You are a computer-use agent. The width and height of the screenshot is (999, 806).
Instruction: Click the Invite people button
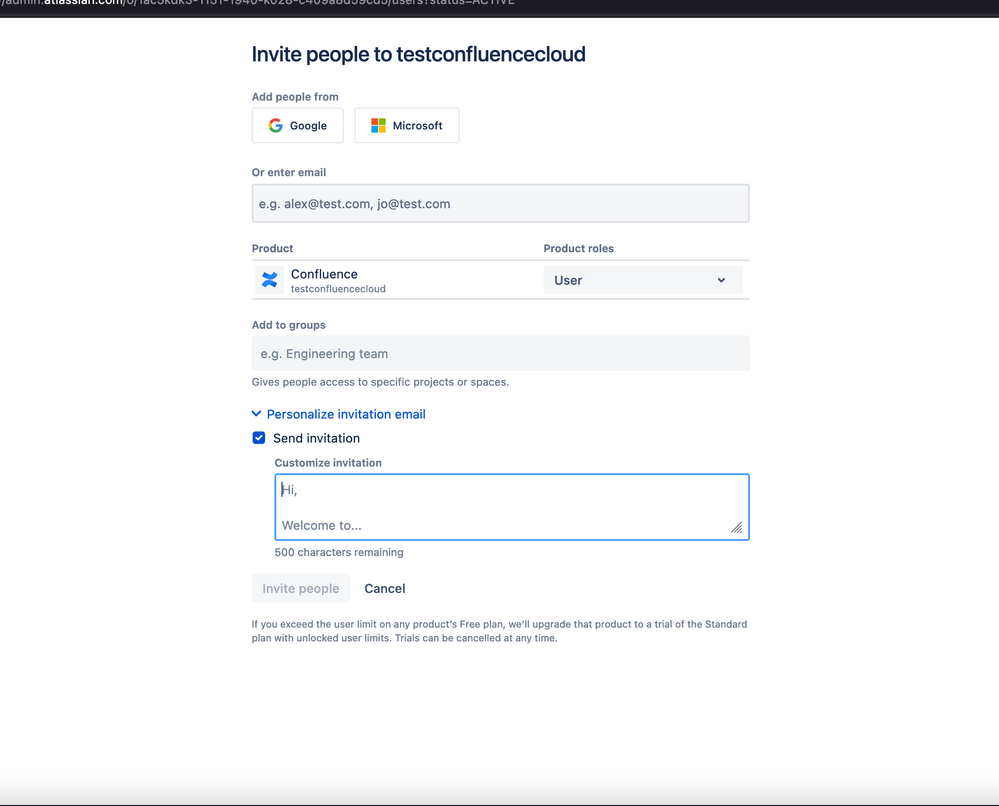tap(301, 588)
